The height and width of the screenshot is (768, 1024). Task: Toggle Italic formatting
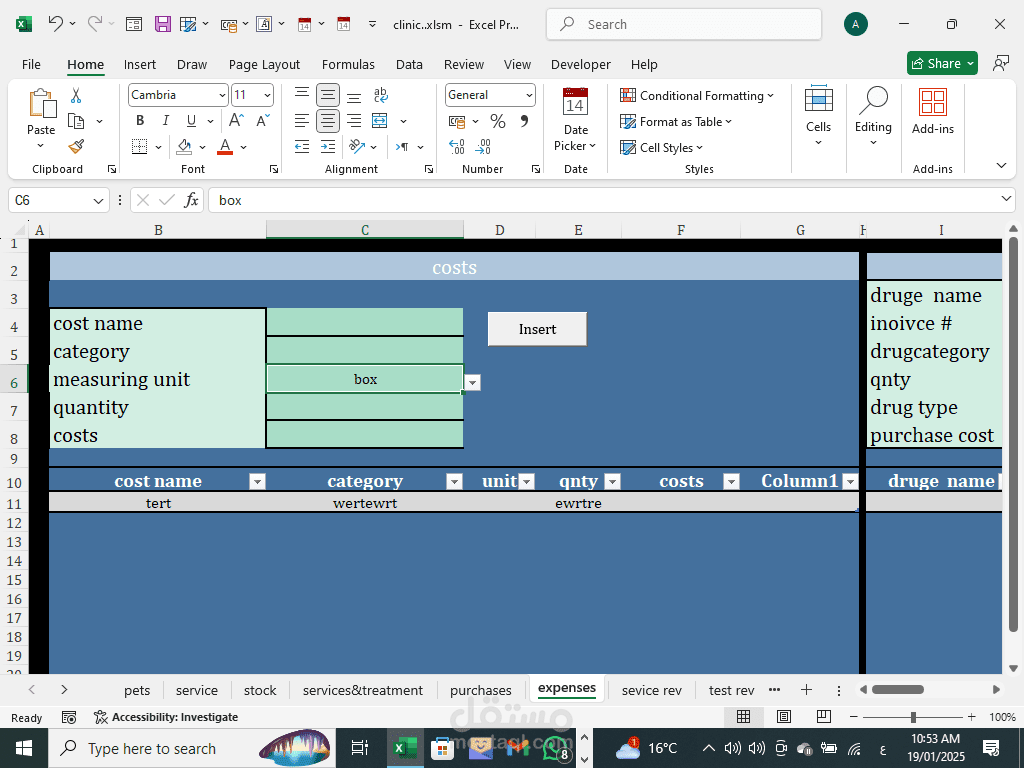(x=165, y=120)
